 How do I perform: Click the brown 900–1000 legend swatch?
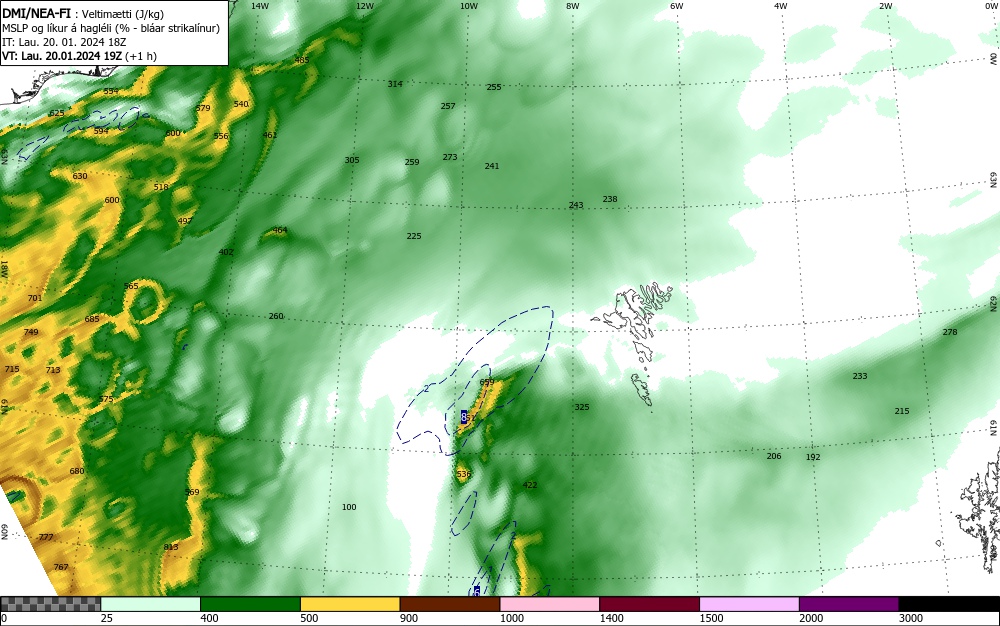(x=450, y=604)
